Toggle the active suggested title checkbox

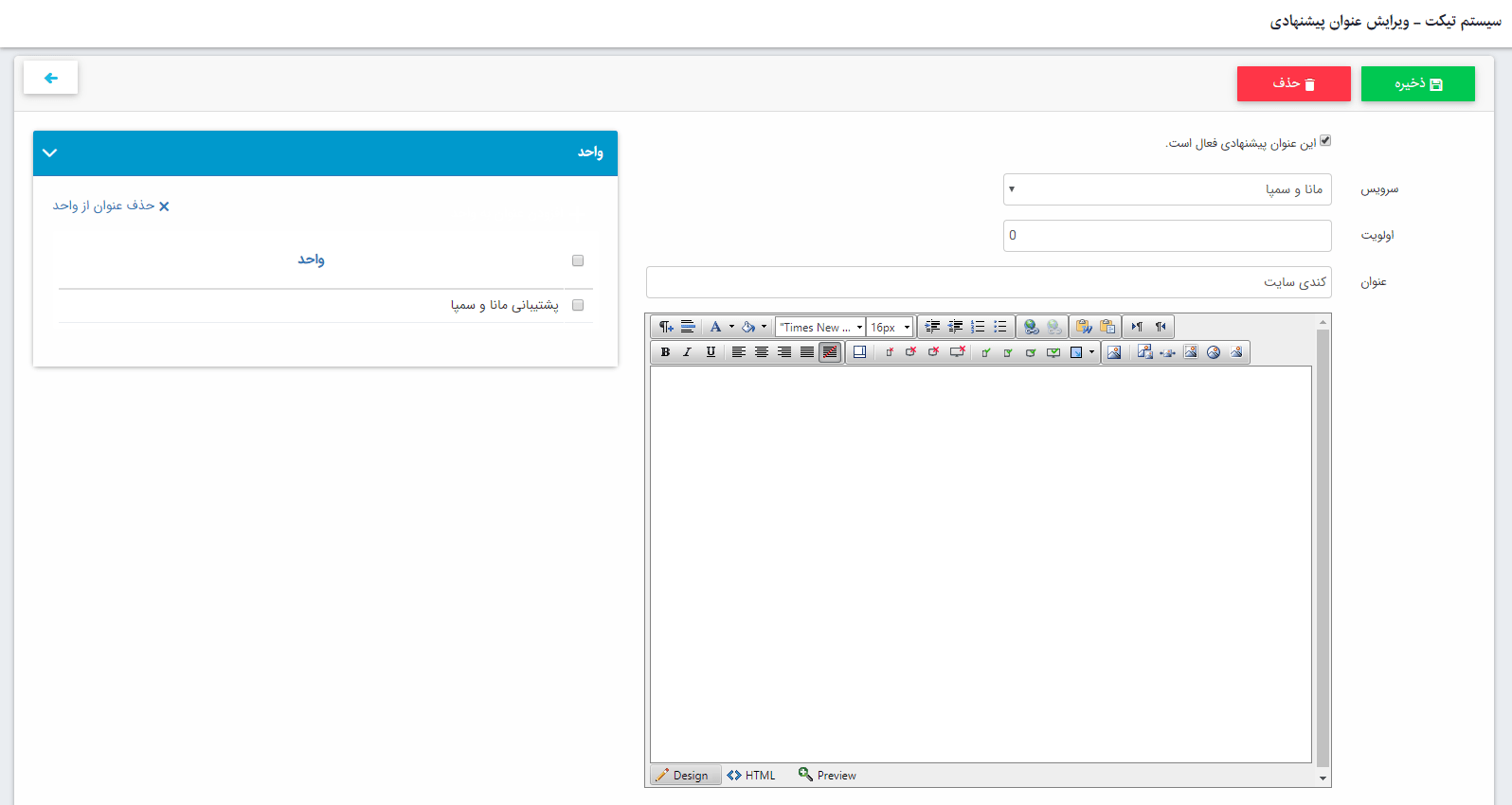[1325, 141]
